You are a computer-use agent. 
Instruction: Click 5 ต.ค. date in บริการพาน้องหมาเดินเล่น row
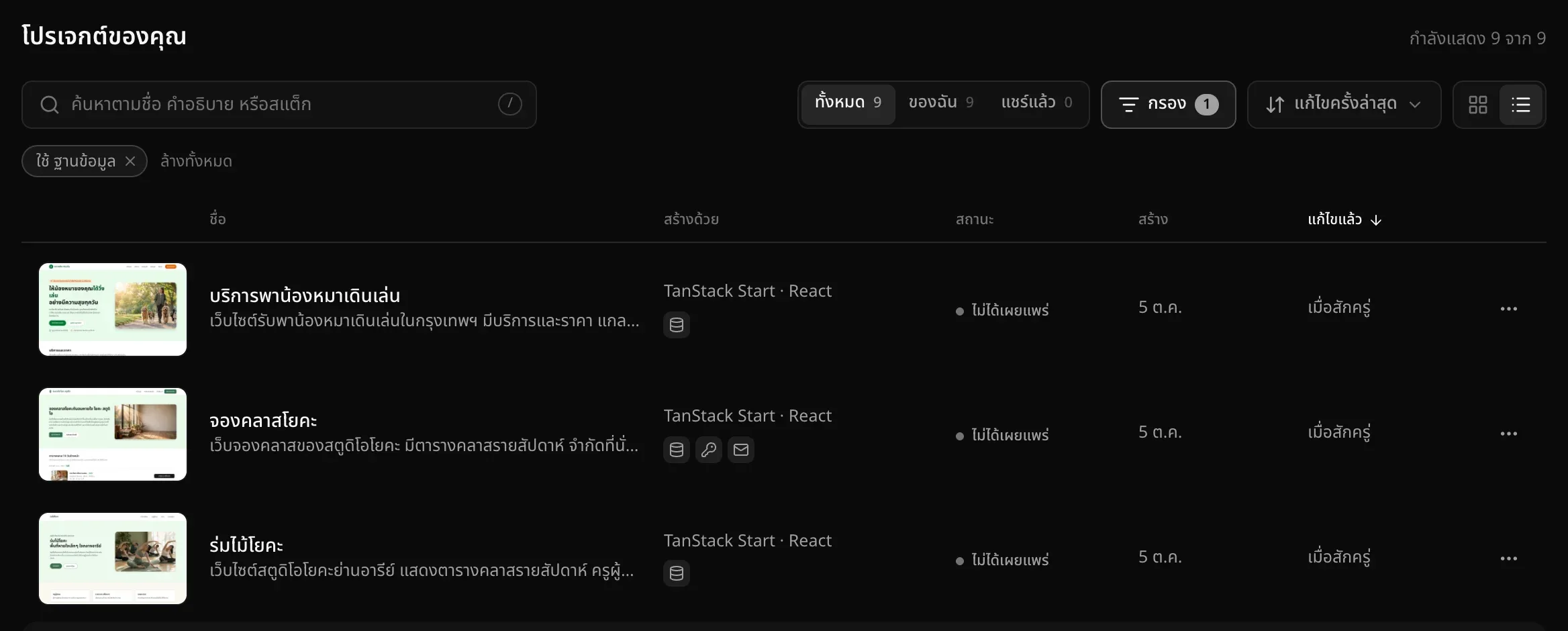pyautogui.click(x=1160, y=307)
